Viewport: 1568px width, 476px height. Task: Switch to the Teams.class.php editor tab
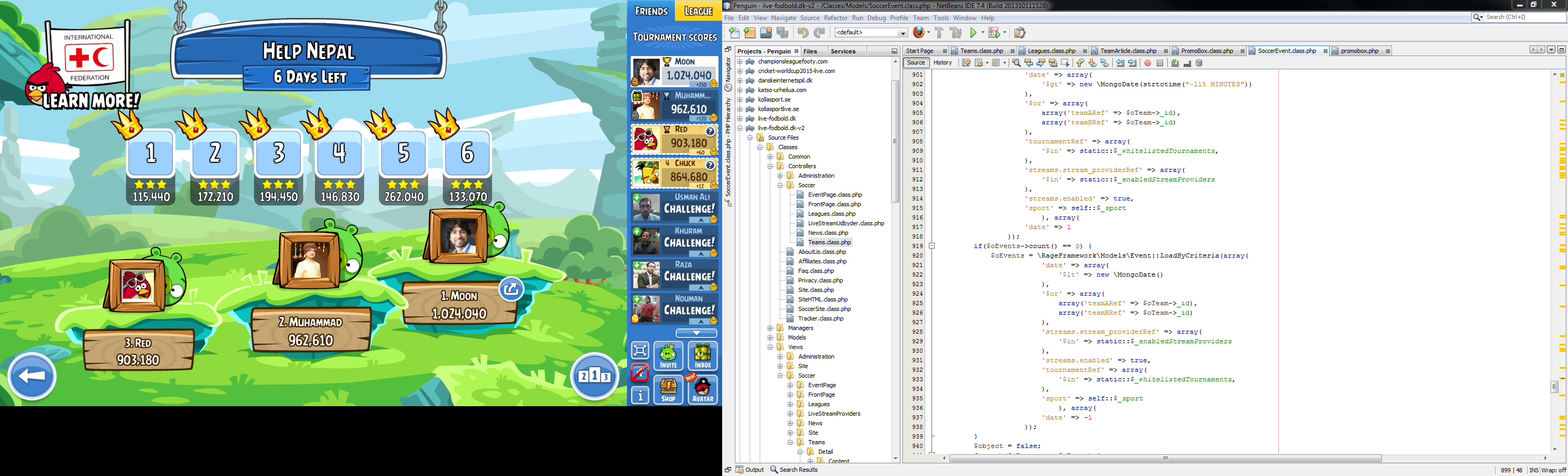(982, 51)
